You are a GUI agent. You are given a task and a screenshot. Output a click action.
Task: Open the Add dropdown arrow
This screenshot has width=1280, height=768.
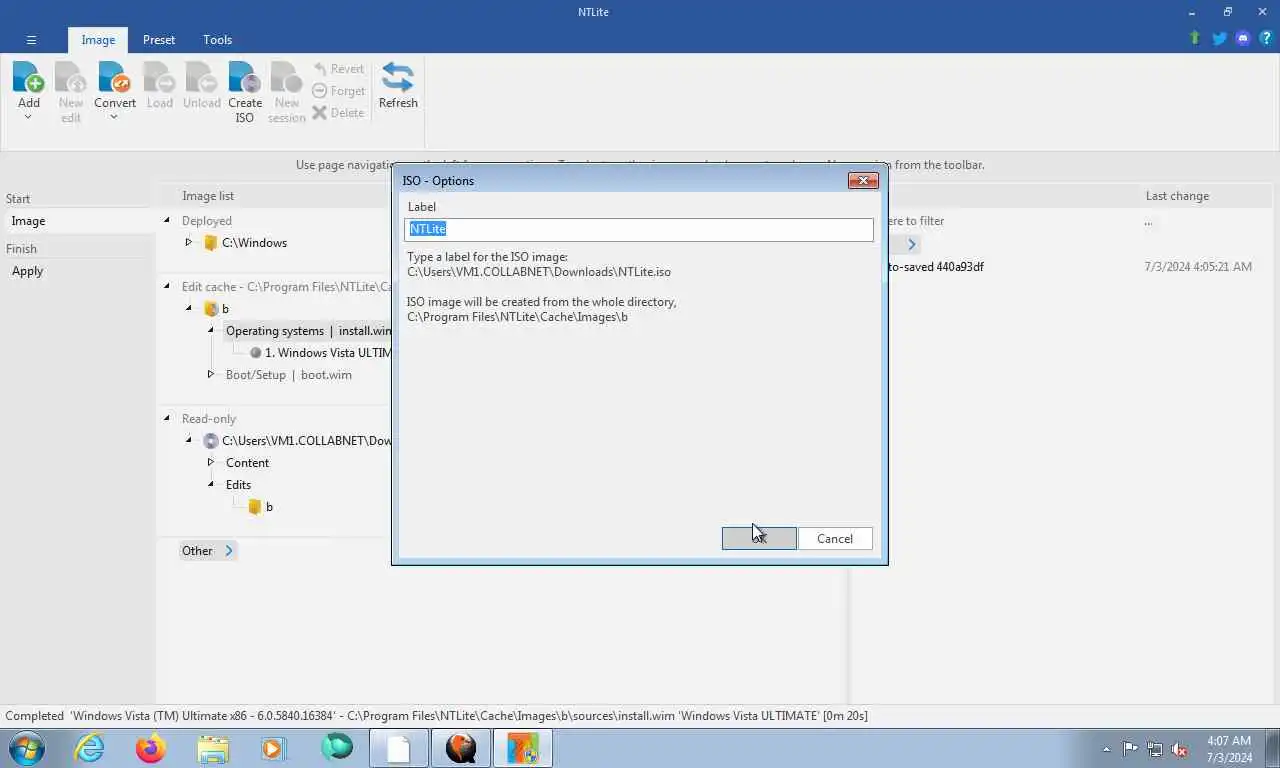pyautogui.click(x=28, y=117)
